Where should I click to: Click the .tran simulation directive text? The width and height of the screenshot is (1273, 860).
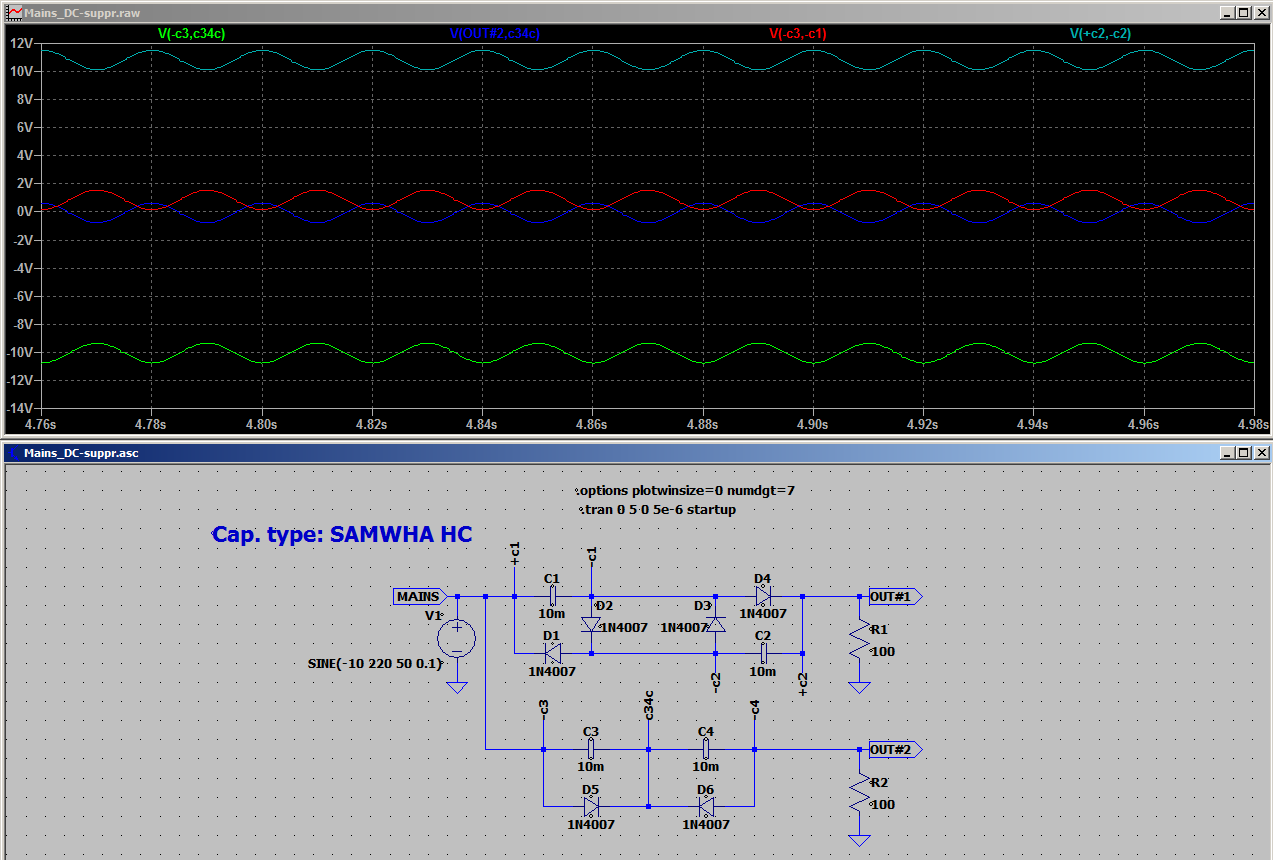(x=657, y=509)
